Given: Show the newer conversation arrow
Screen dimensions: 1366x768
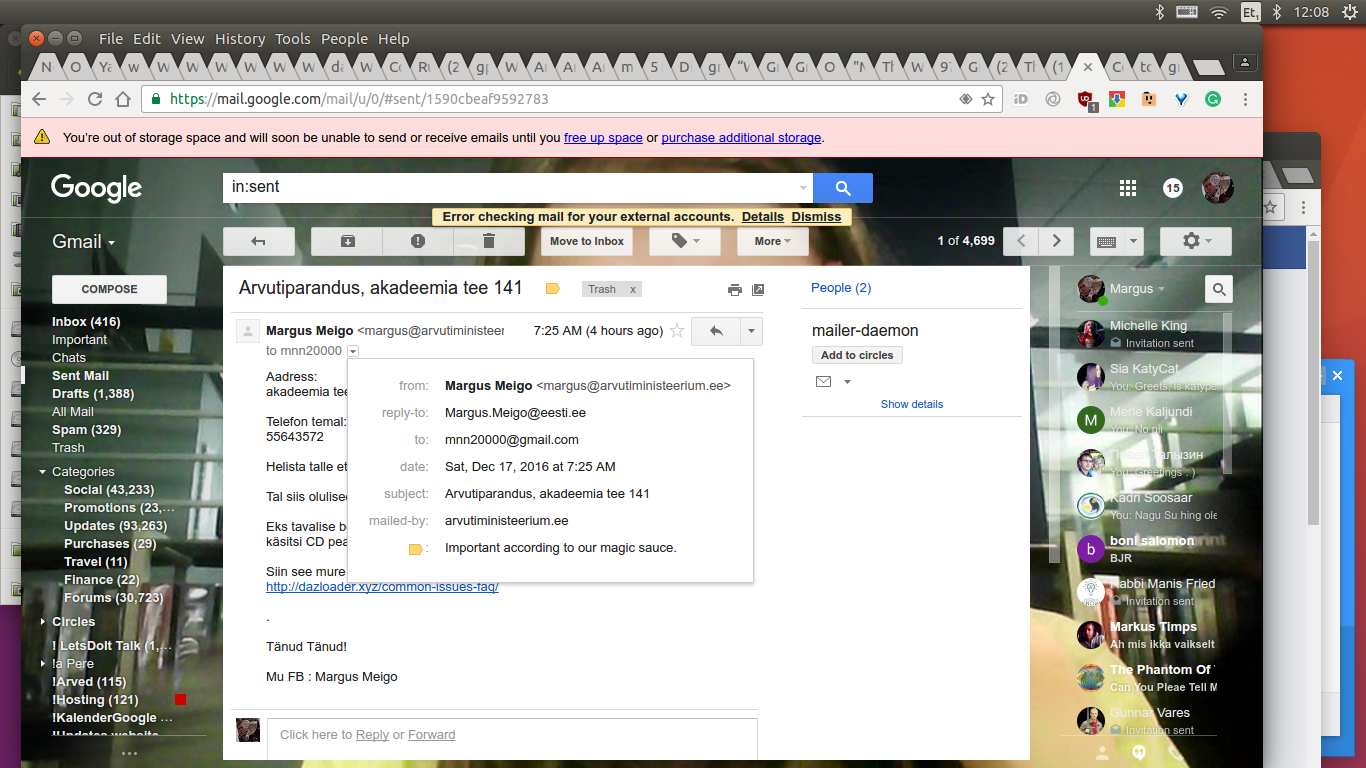Looking at the screenshot, I should pos(1021,241).
